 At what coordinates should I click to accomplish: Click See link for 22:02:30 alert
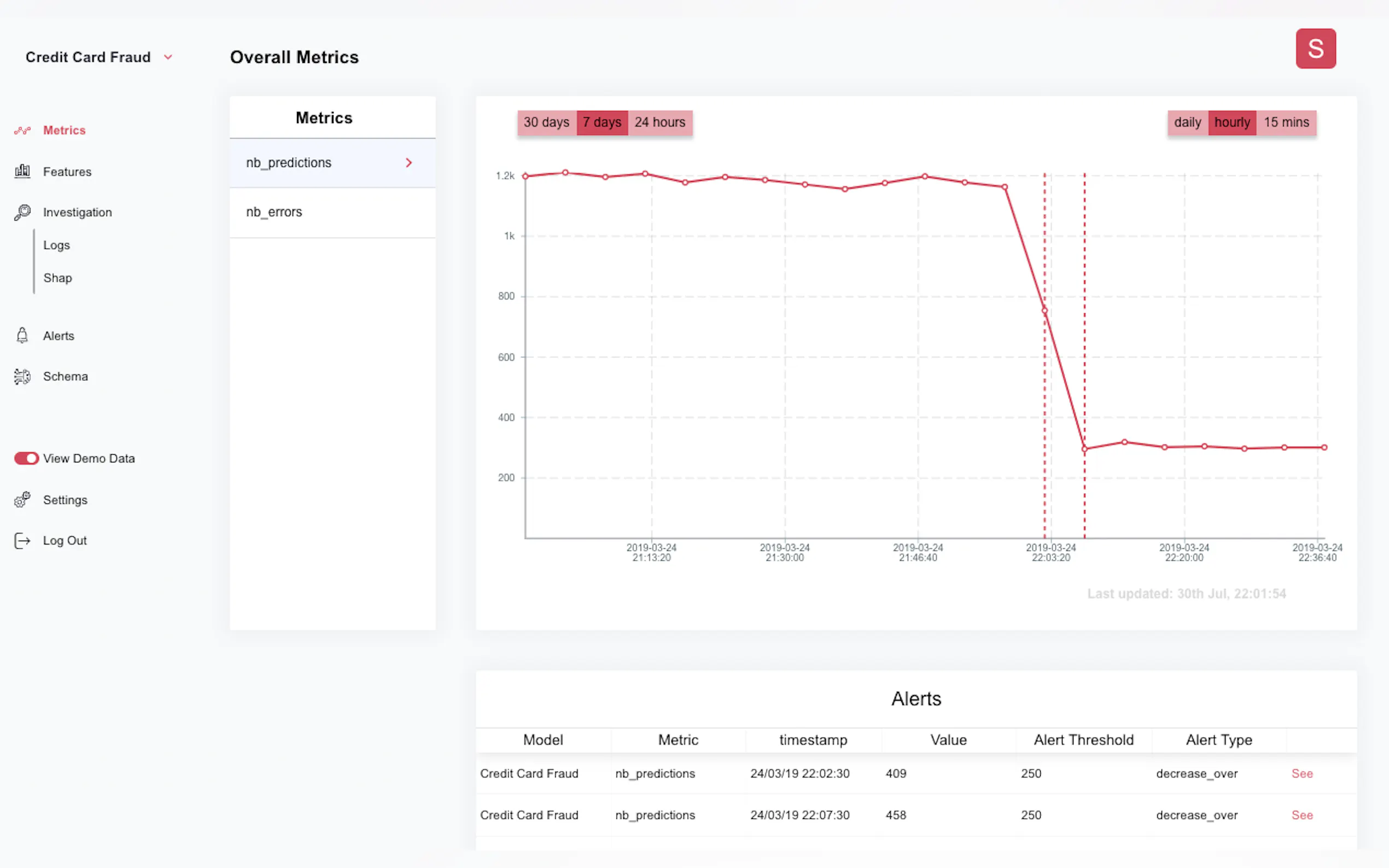(1302, 773)
